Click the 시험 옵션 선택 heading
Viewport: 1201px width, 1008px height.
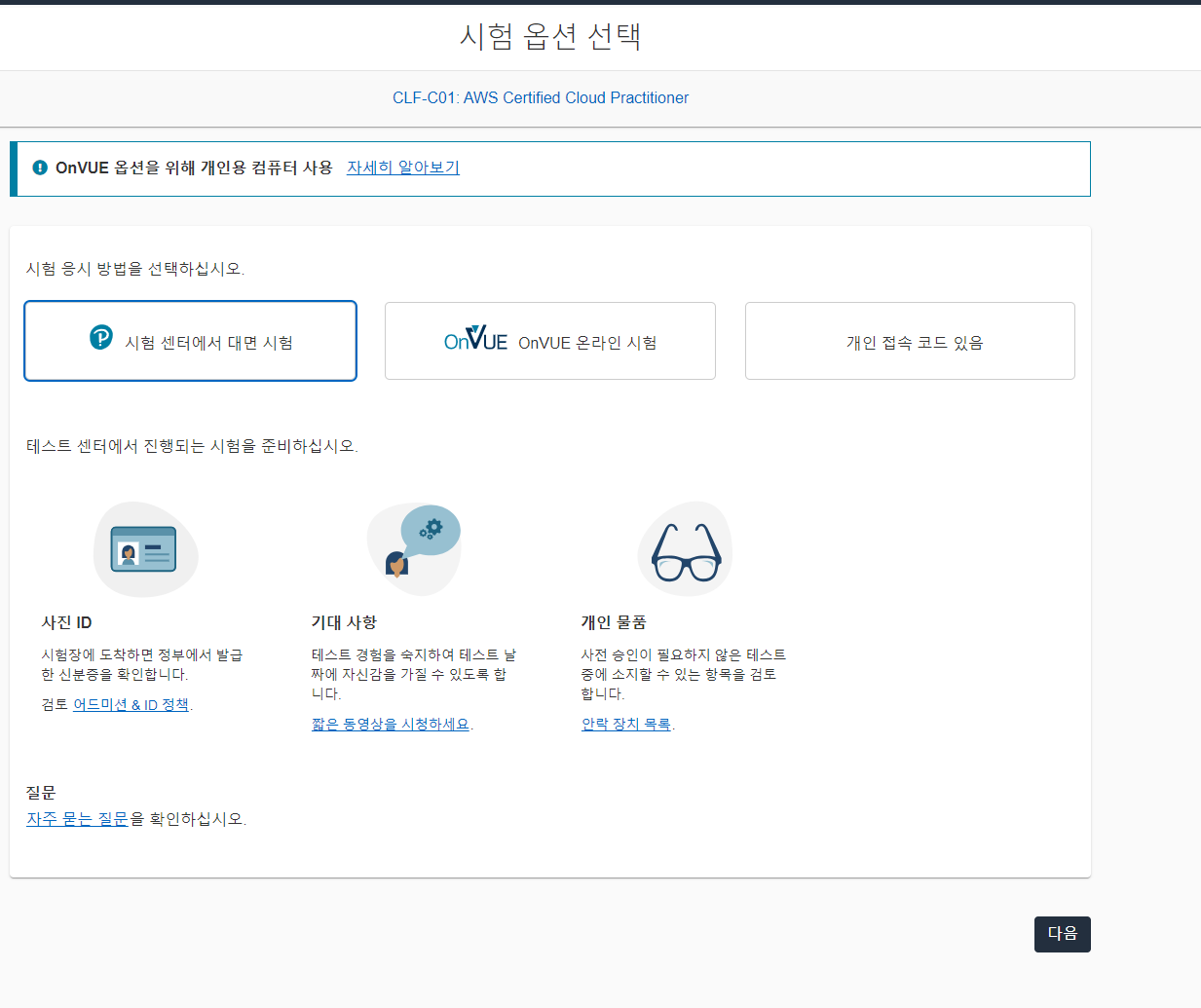(550, 36)
